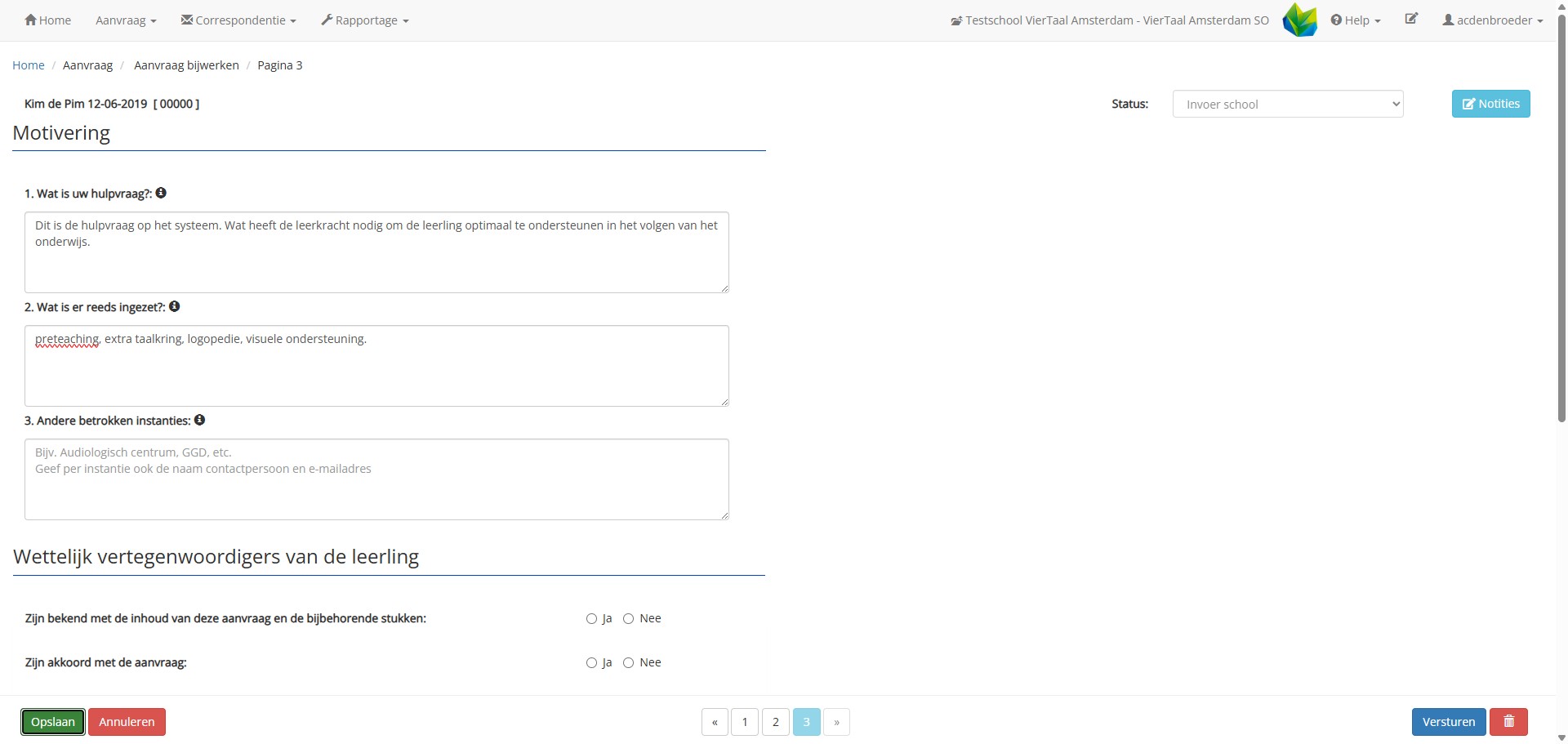This screenshot has height=744, width=1568.
Task: Click into the 'Wat is uw hulpvraag' text area
Action: click(x=376, y=252)
